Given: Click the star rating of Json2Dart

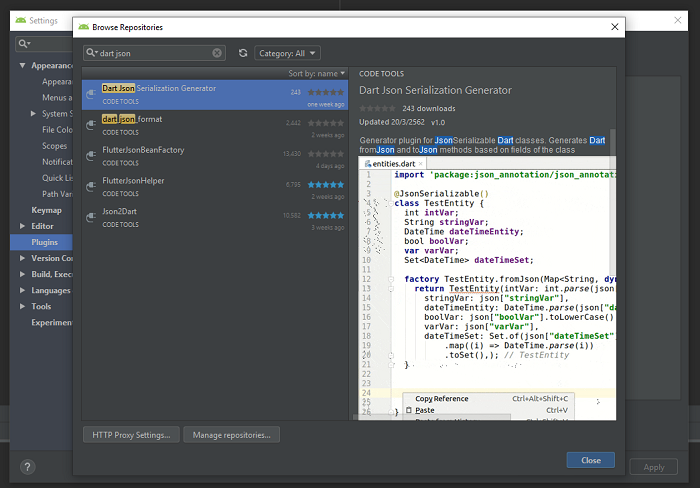Looking at the screenshot, I should pyautogui.click(x=326, y=215).
